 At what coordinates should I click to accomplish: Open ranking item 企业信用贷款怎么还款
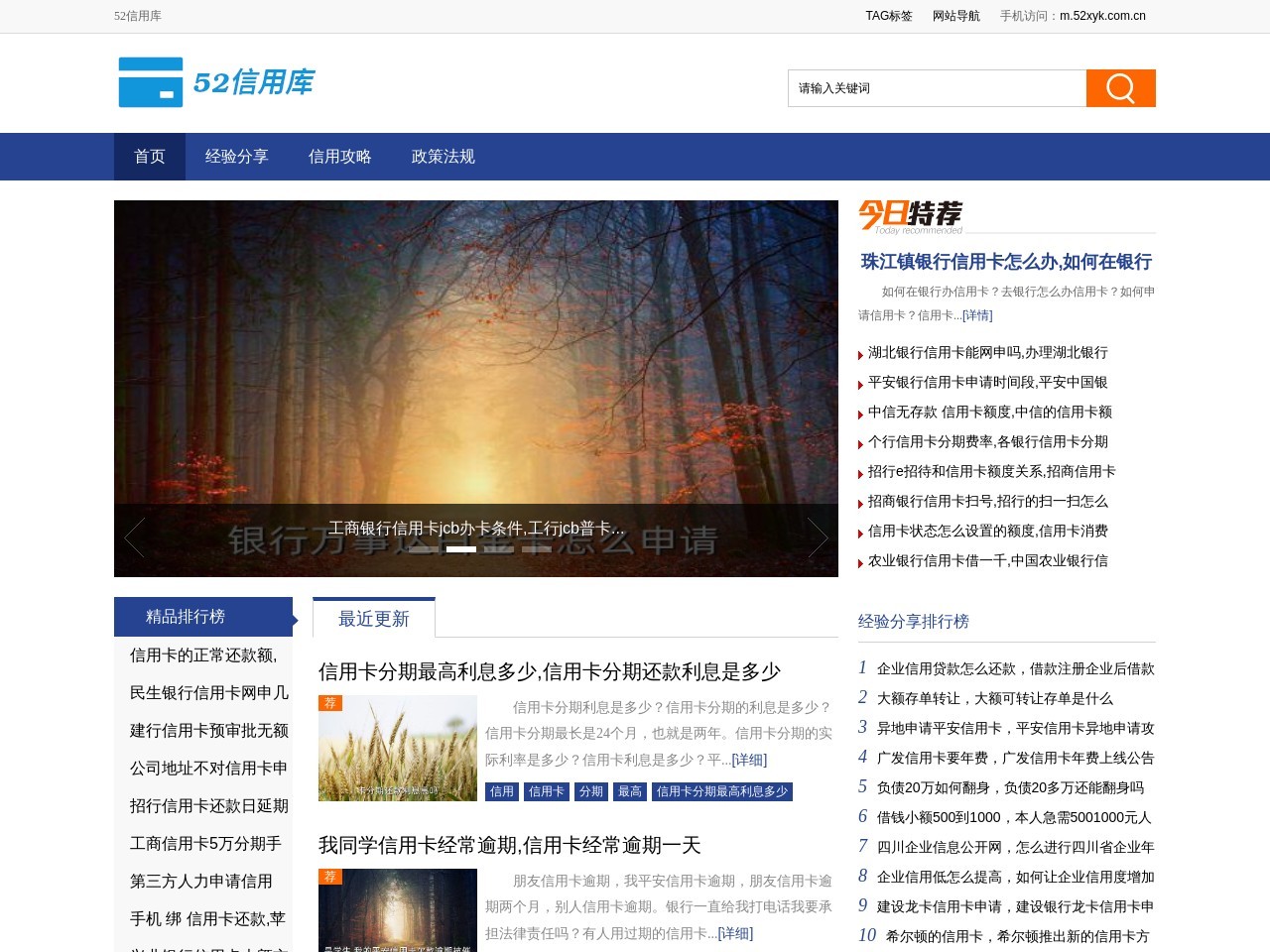(x=1012, y=668)
